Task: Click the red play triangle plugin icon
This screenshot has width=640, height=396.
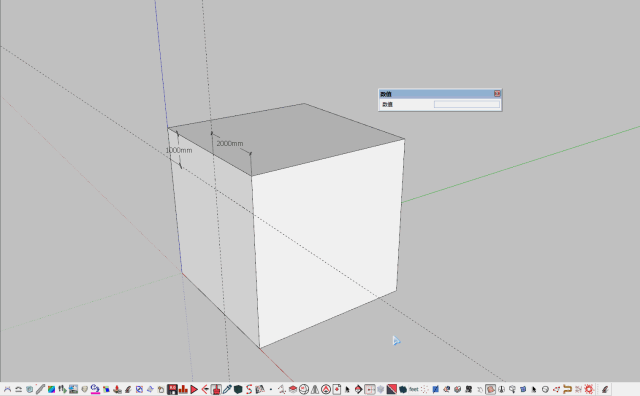Action: click(x=194, y=389)
